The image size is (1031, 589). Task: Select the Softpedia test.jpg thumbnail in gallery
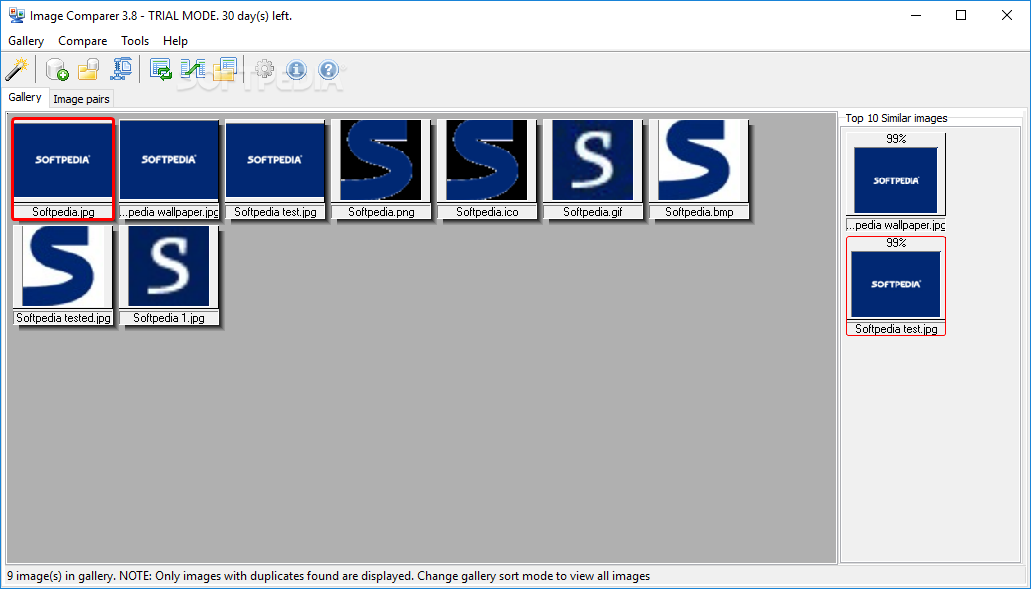[275, 169]
